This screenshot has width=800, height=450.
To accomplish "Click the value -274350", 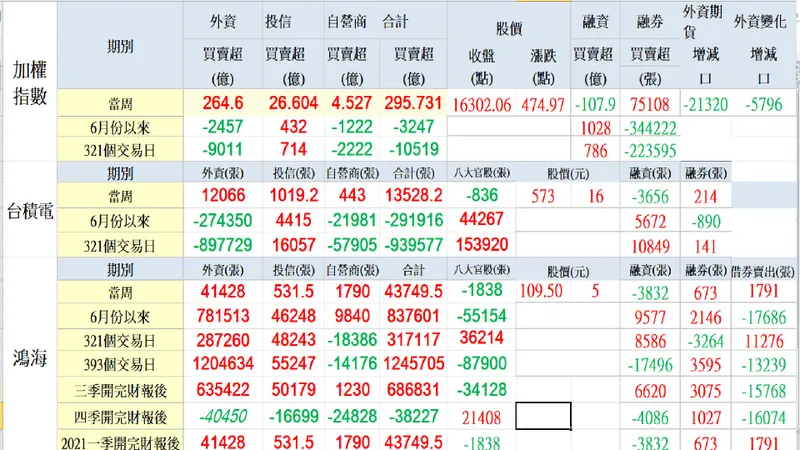I will tap(222, 220).
